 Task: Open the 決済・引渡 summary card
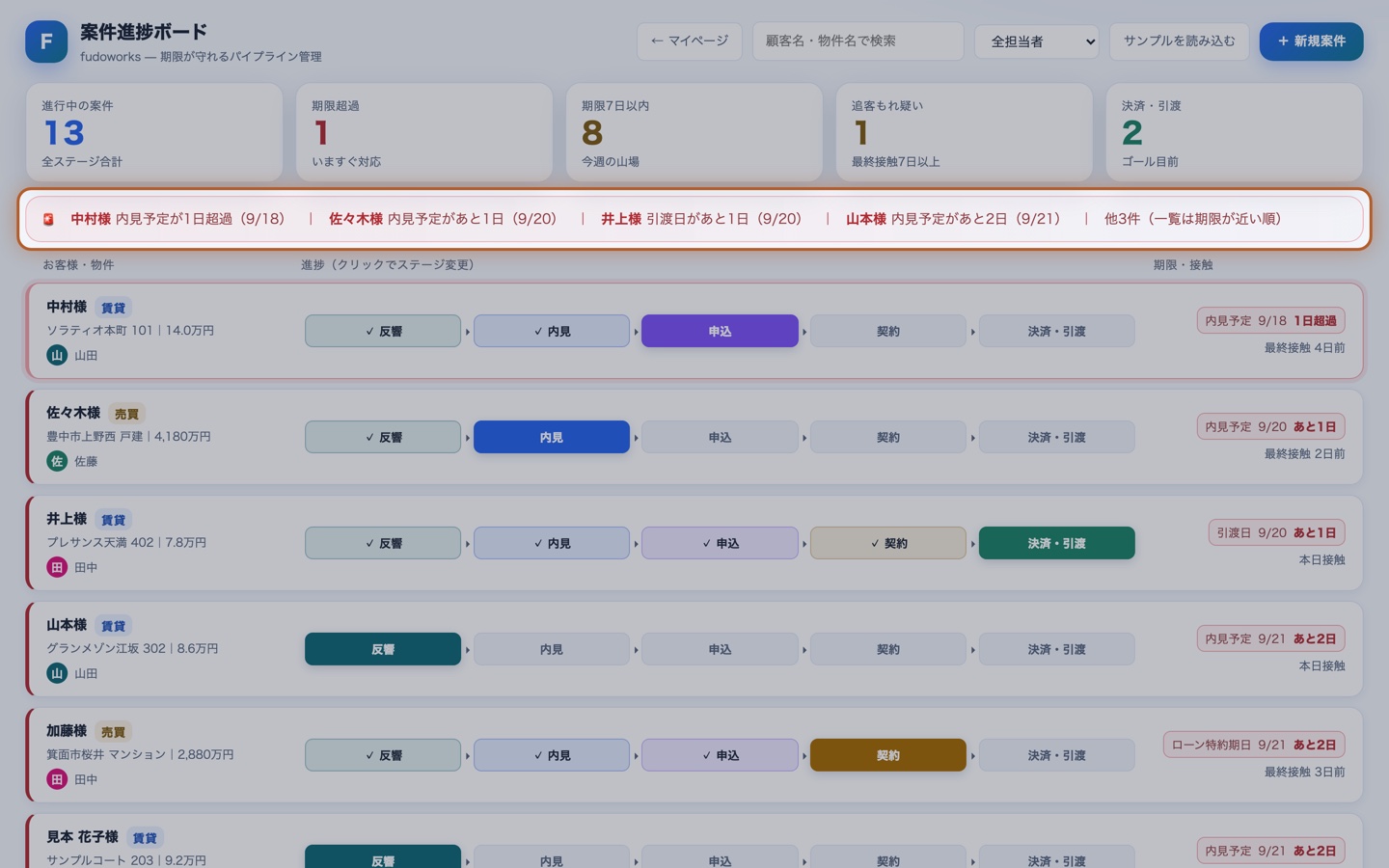pyautogui.click(x=1235, y=132)
